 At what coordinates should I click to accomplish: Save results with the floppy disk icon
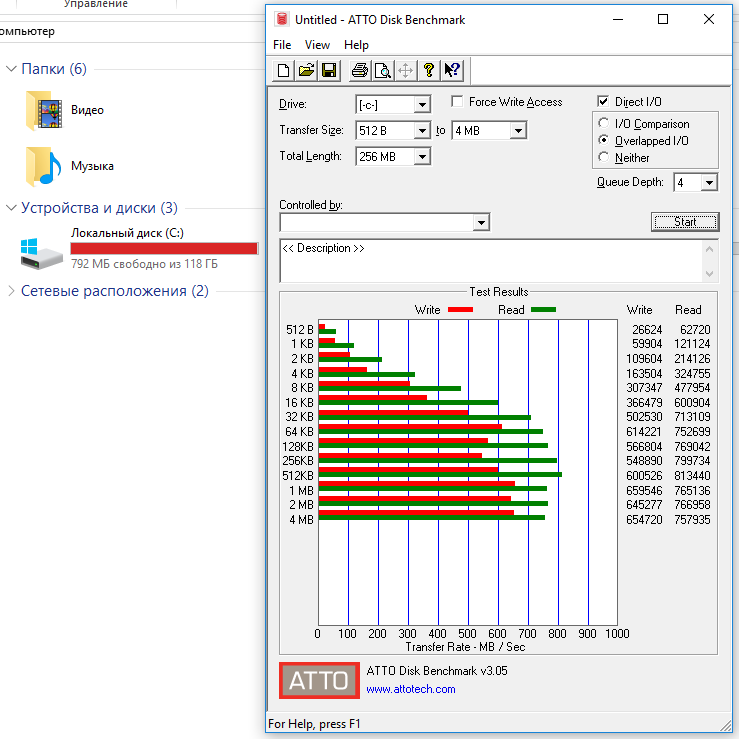331,70
